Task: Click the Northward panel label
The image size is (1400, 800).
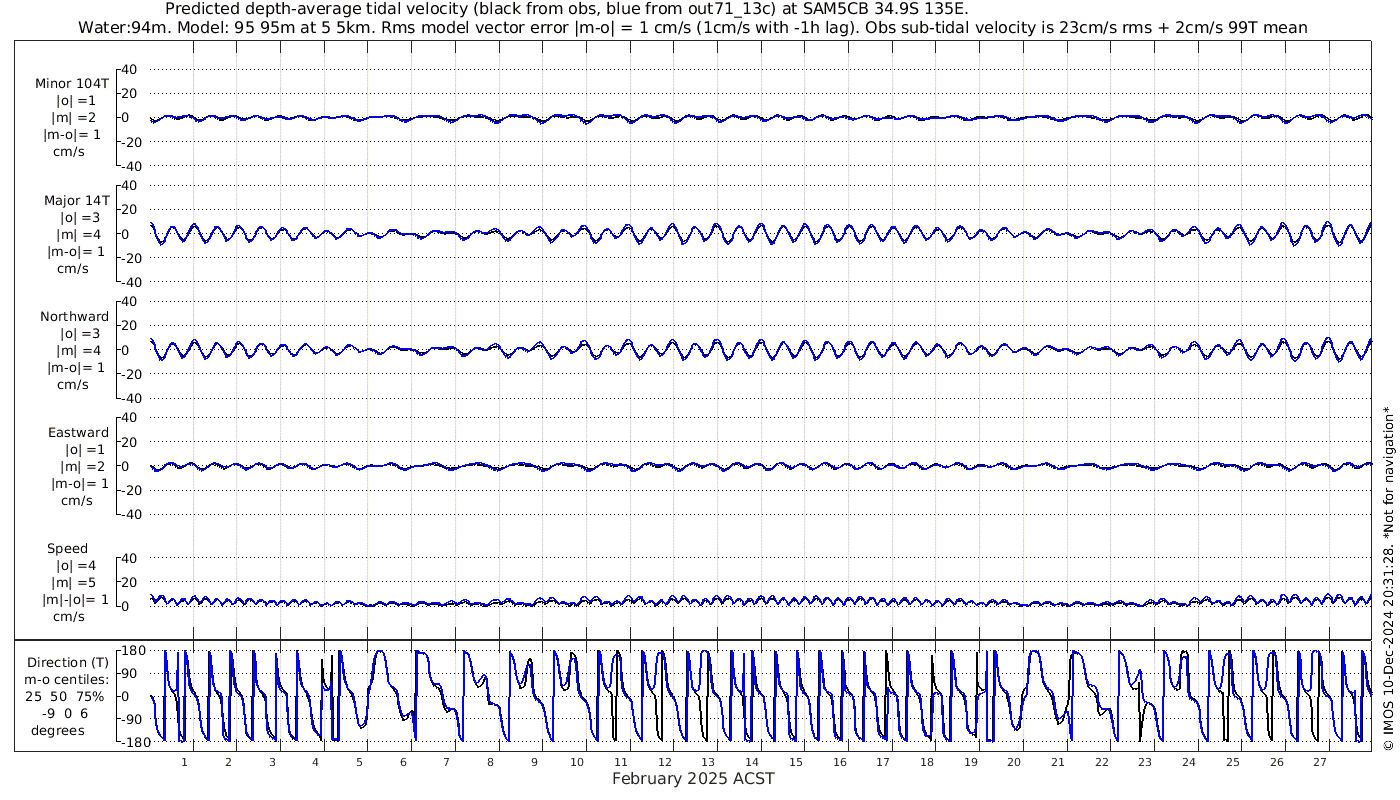Action: click(x=74, y=316)
